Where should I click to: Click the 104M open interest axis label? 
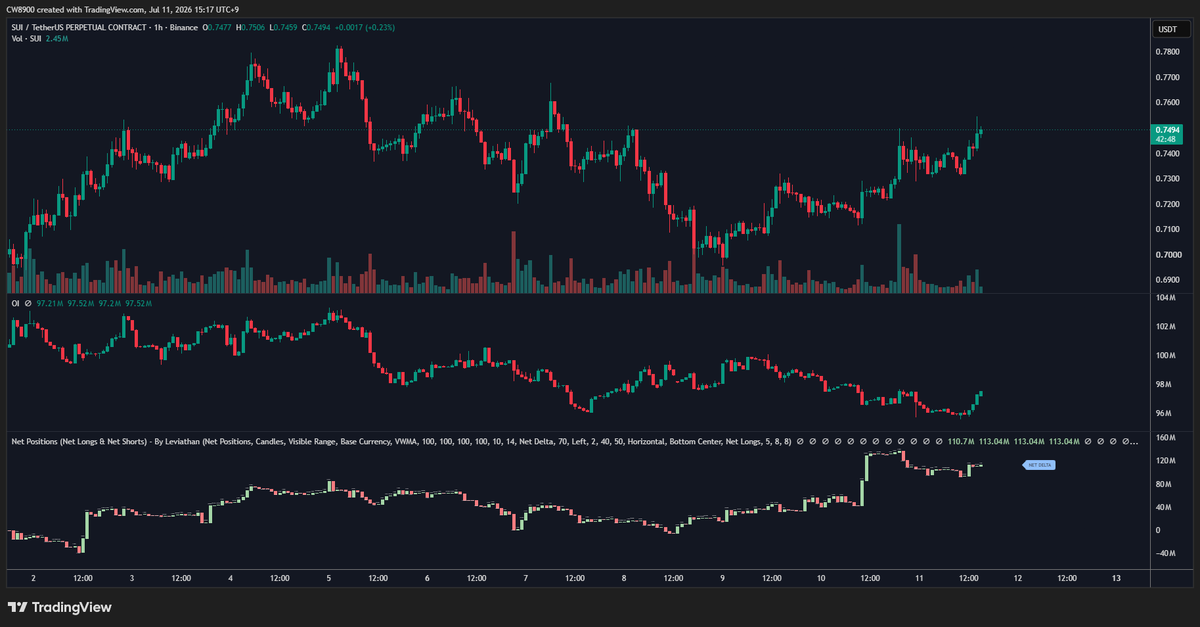pyautogui.click(x=1165, y=299)
